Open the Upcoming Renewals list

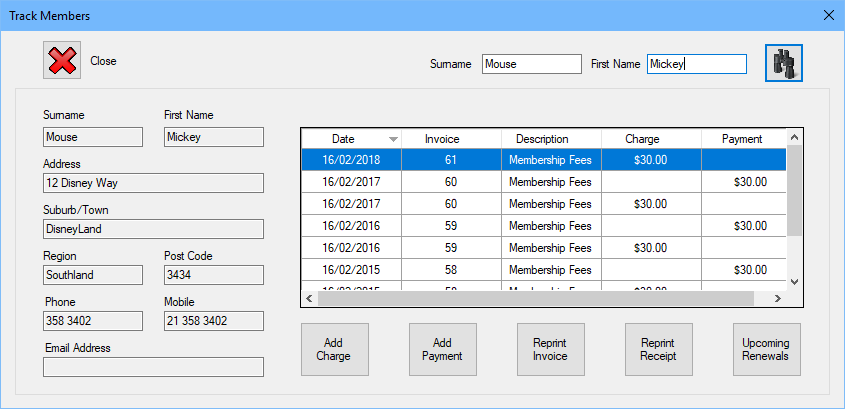(766, 349)
